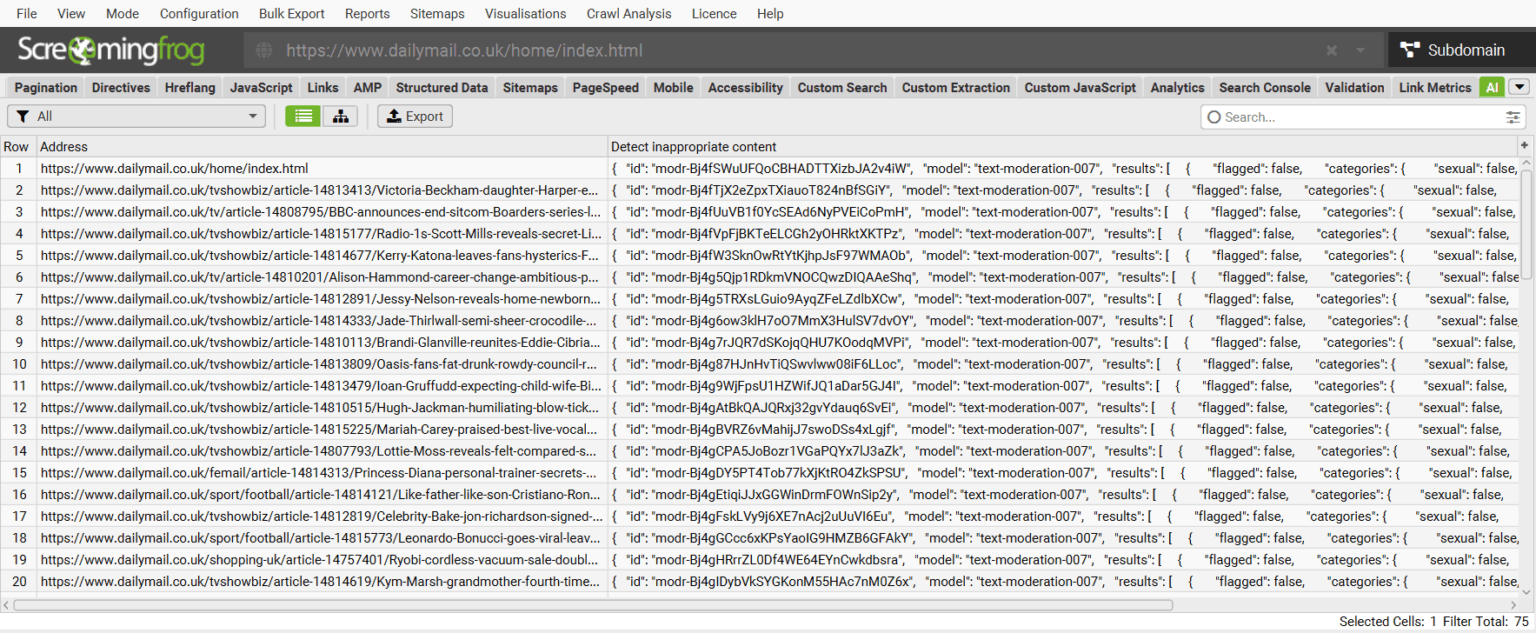Switch to tree view
Image resolution: width=1536 pixels, height=633 pixels.
pyautogui.click(x=340, y=117)
